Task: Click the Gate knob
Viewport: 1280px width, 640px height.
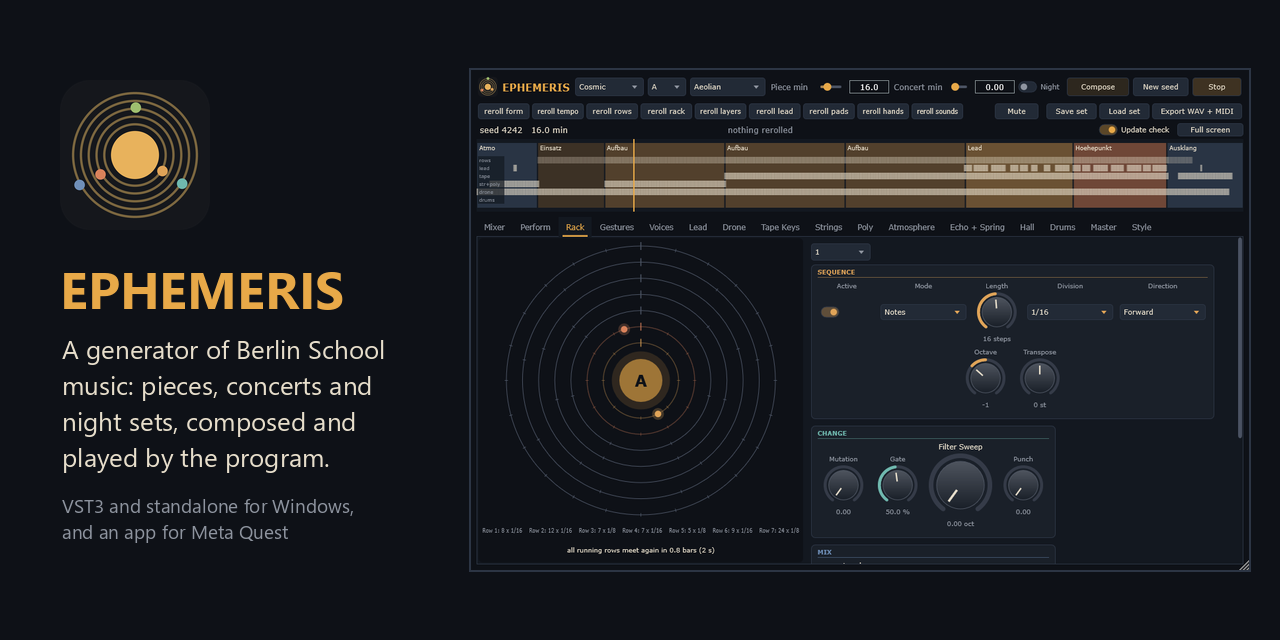Action: pos(897,486)
